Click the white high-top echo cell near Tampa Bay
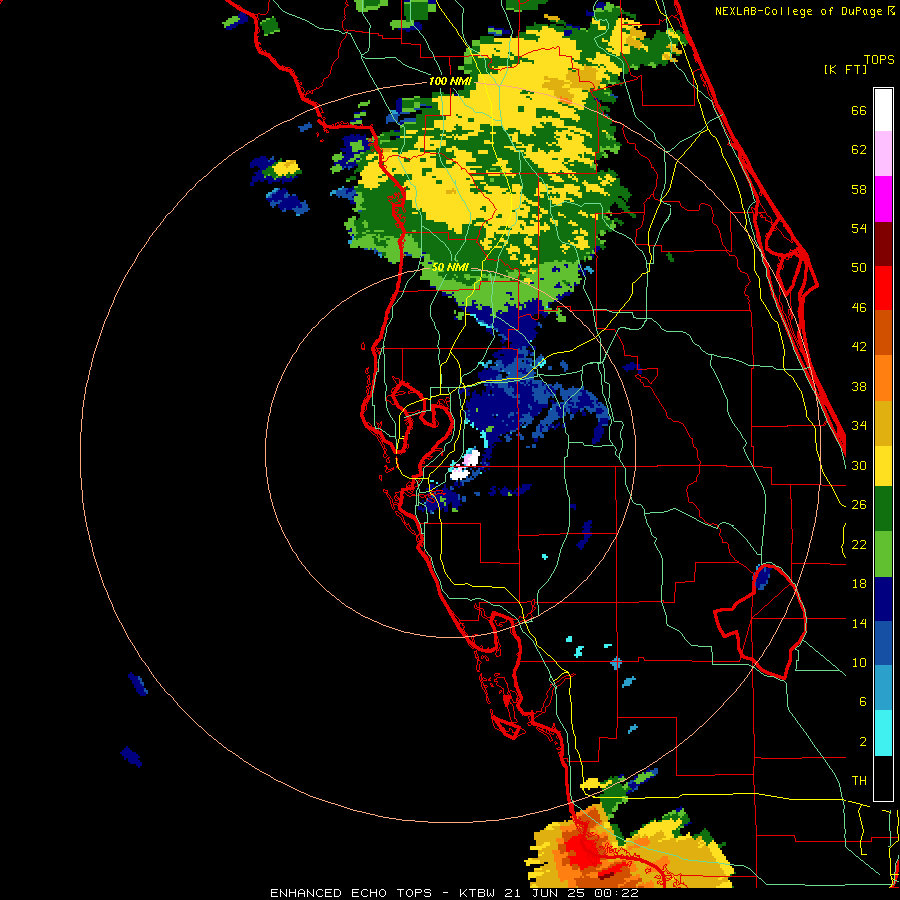The height and width of the screenshot is (900, 900). [x=464, y=466]
